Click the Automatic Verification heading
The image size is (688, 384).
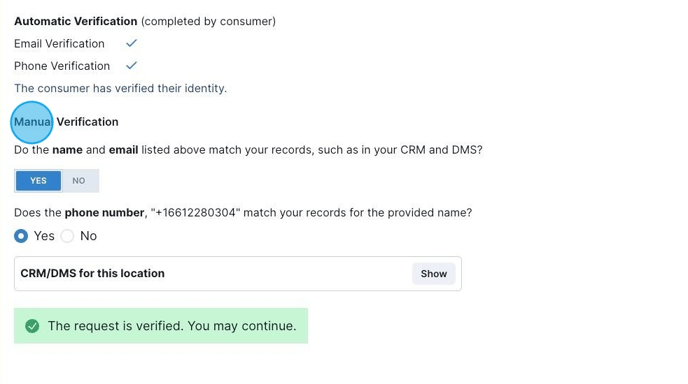click(75, 21)
